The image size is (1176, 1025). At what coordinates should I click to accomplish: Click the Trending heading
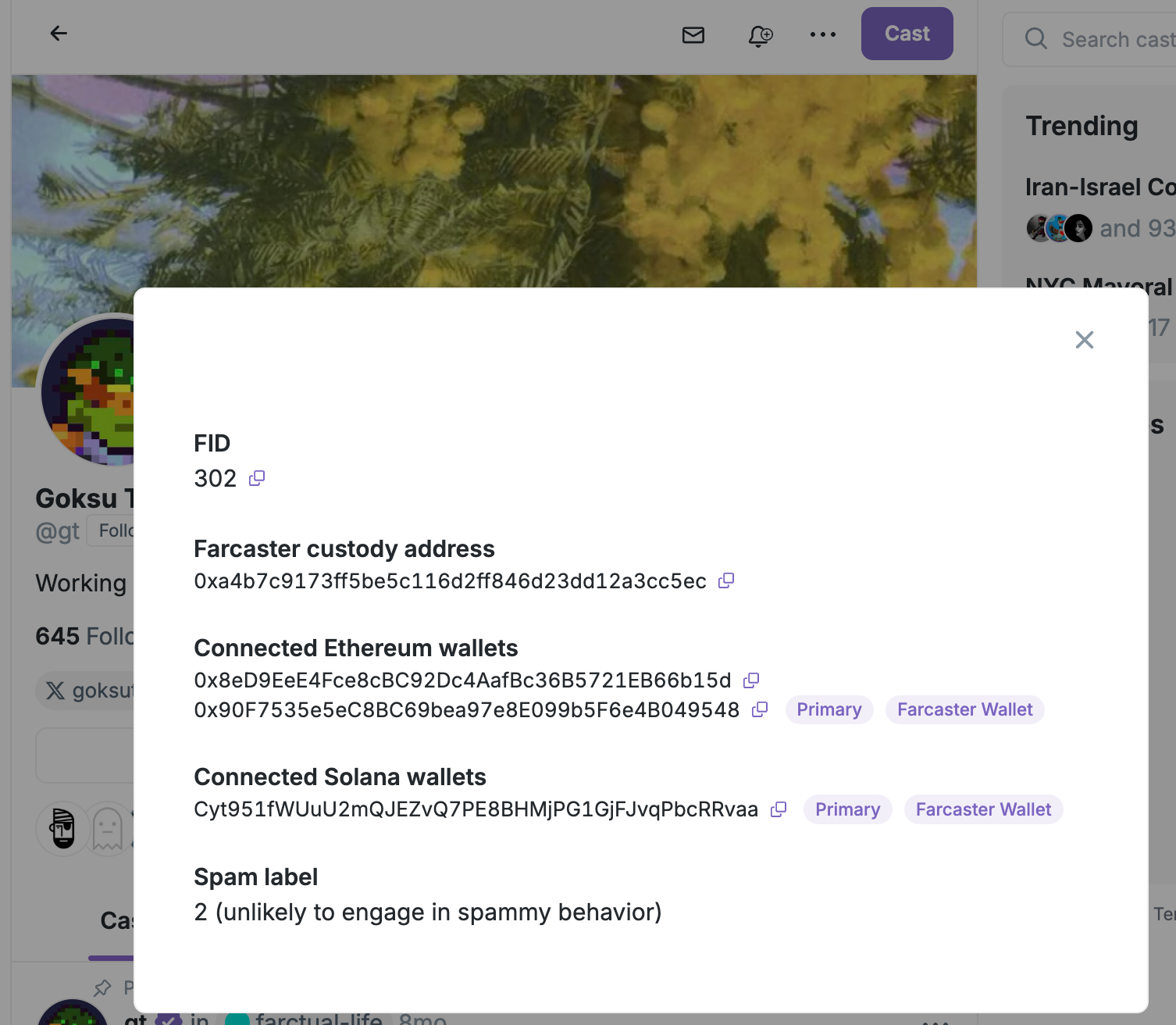click(x=1082, y=126)
